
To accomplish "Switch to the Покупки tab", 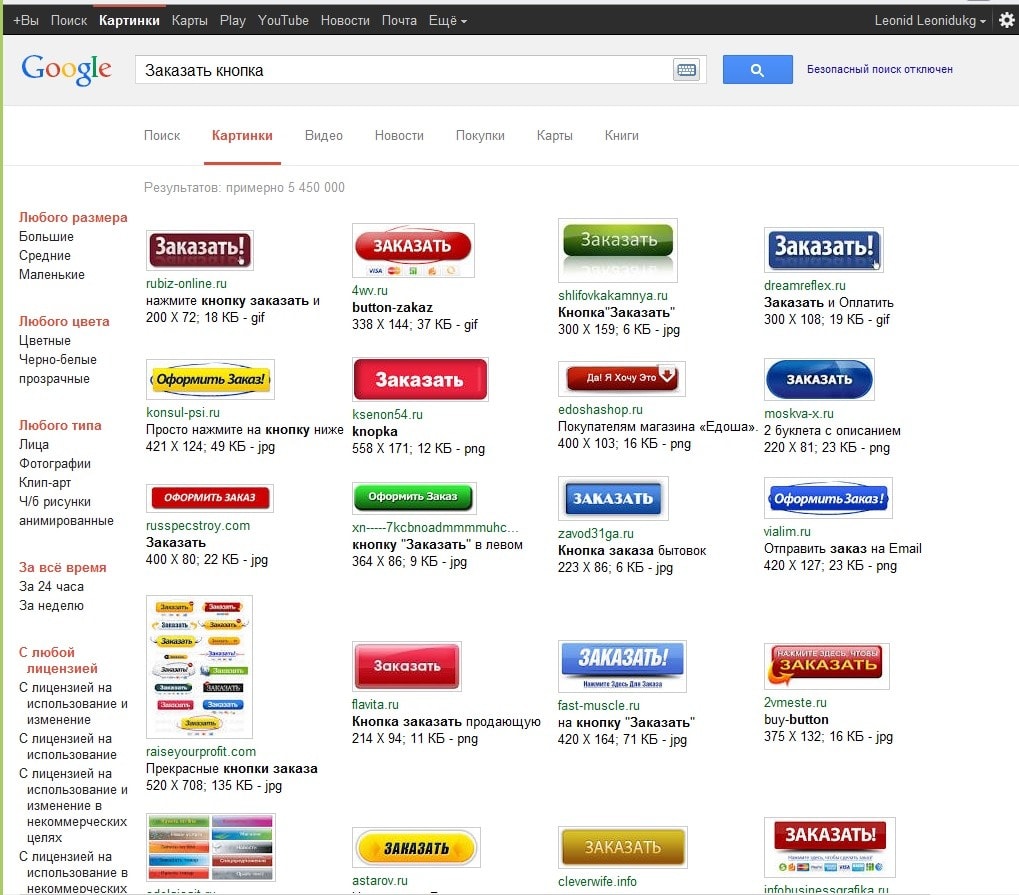I will [480, 135].
